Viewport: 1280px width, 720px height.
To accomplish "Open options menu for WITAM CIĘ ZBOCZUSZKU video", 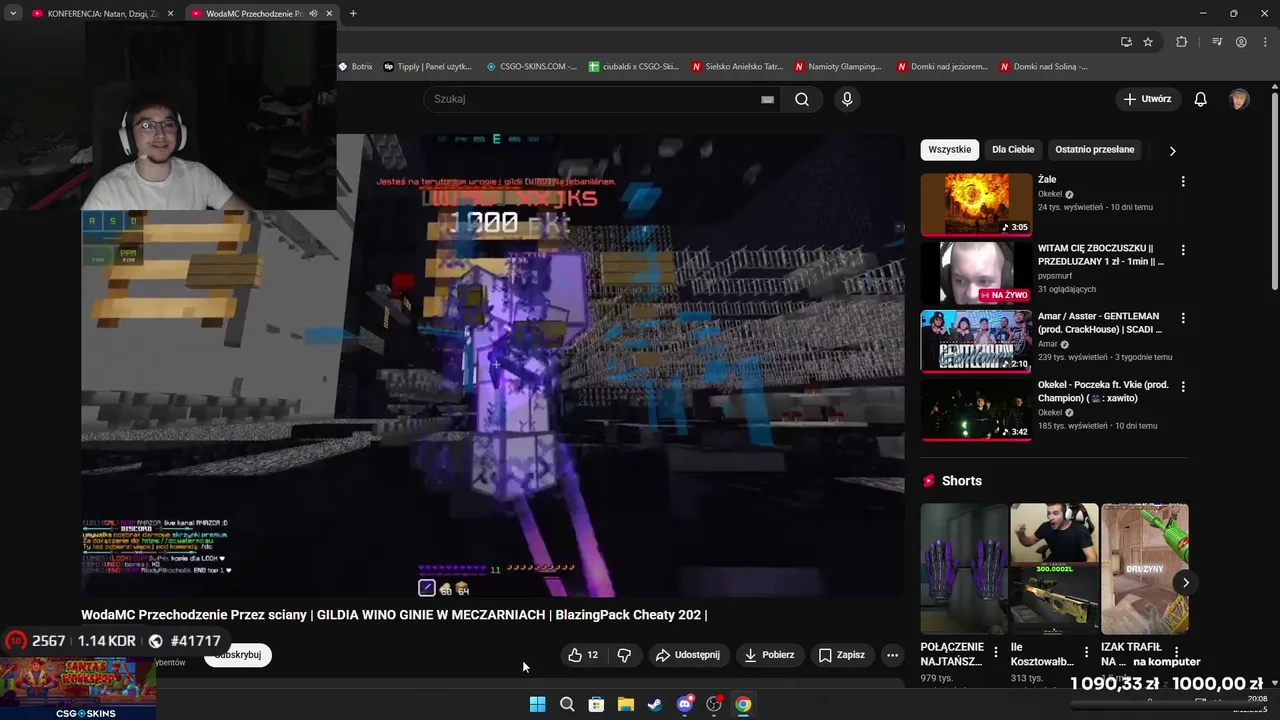I will (1183, 250).
